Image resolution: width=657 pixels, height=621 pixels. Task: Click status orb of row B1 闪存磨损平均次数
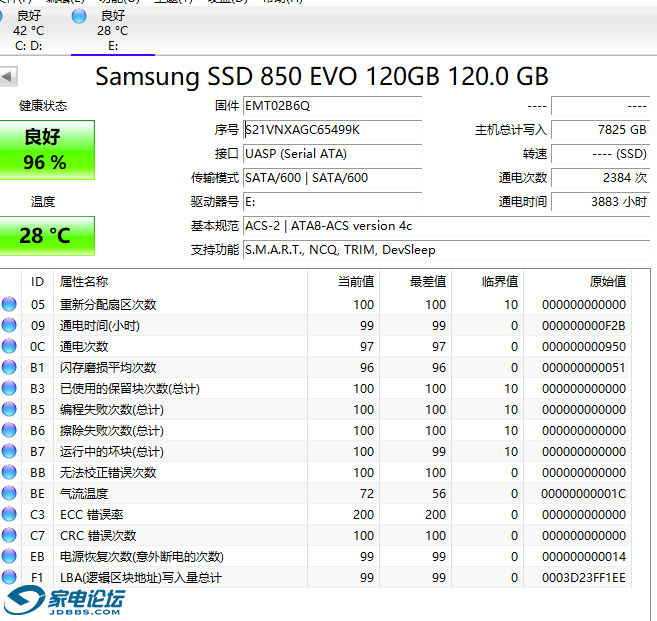pyautogui.click(x=9, y=367)
